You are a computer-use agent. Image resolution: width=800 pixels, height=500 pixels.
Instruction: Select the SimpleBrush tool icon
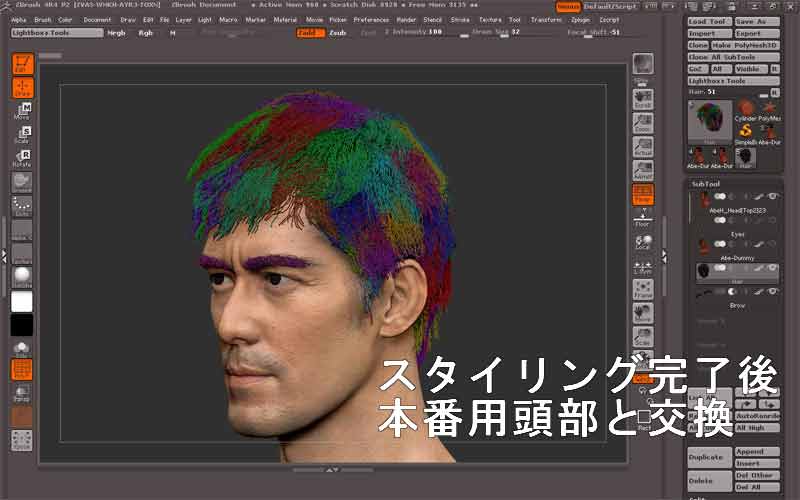[x=745, y=134]
